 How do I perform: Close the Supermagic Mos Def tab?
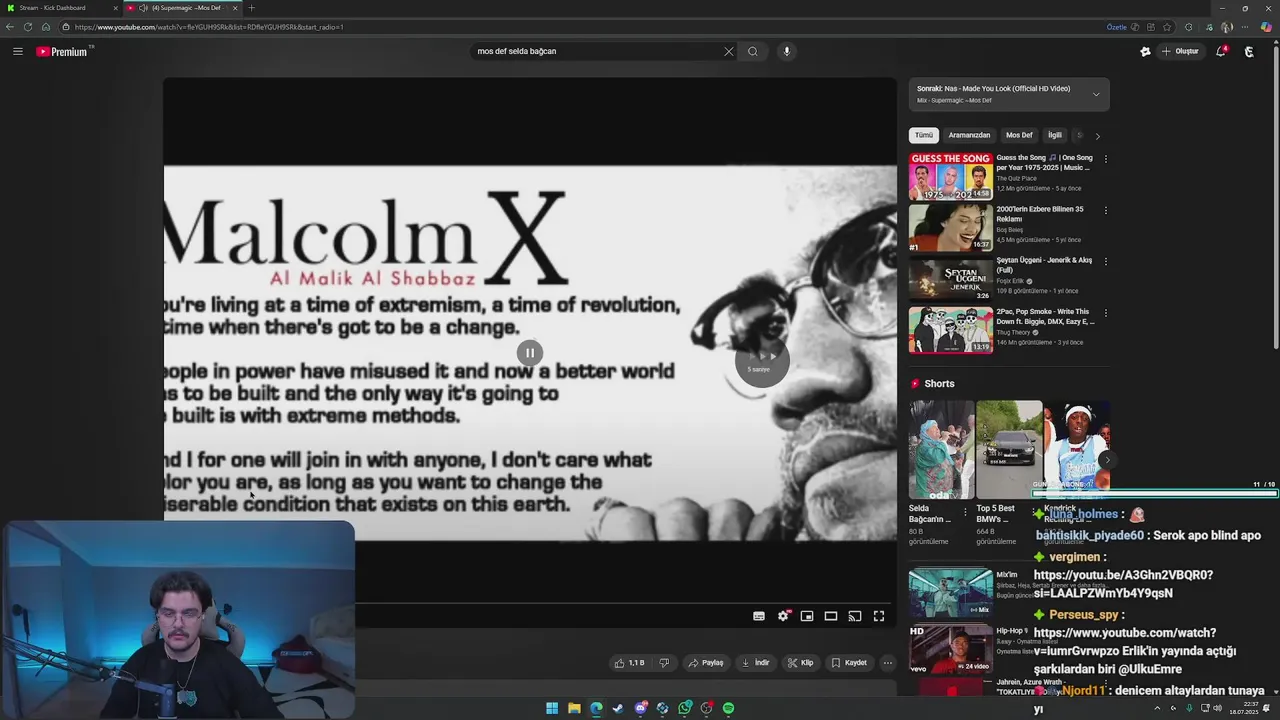[x=236, y=8]
